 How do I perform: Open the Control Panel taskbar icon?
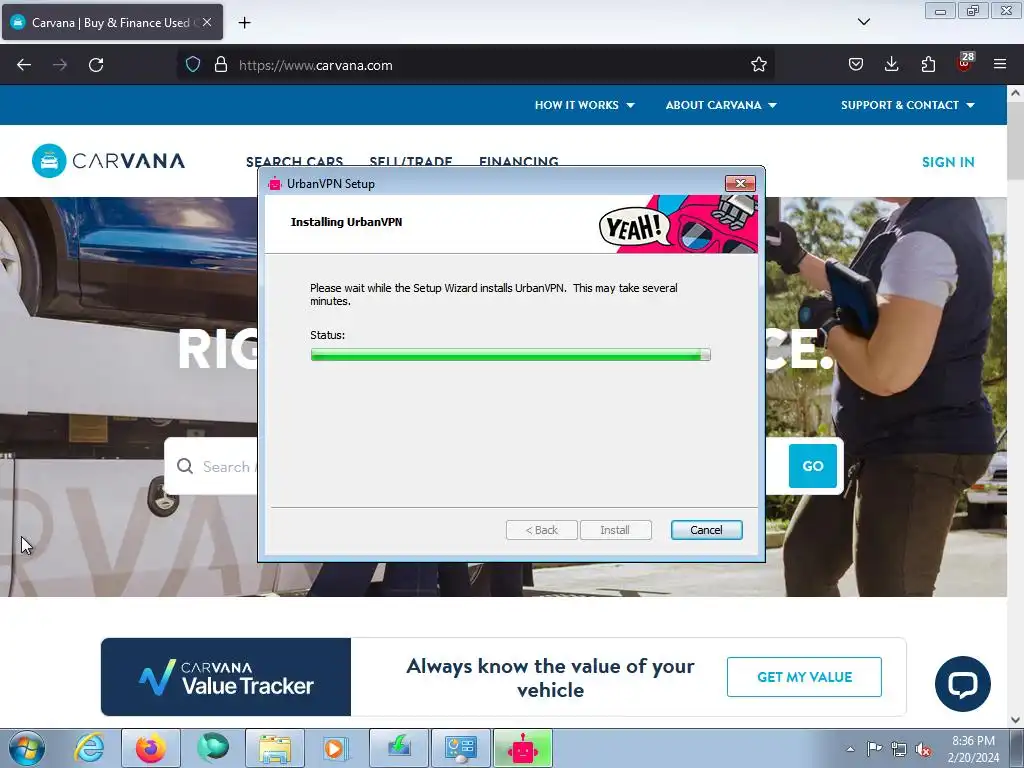[x=461, y=748]
